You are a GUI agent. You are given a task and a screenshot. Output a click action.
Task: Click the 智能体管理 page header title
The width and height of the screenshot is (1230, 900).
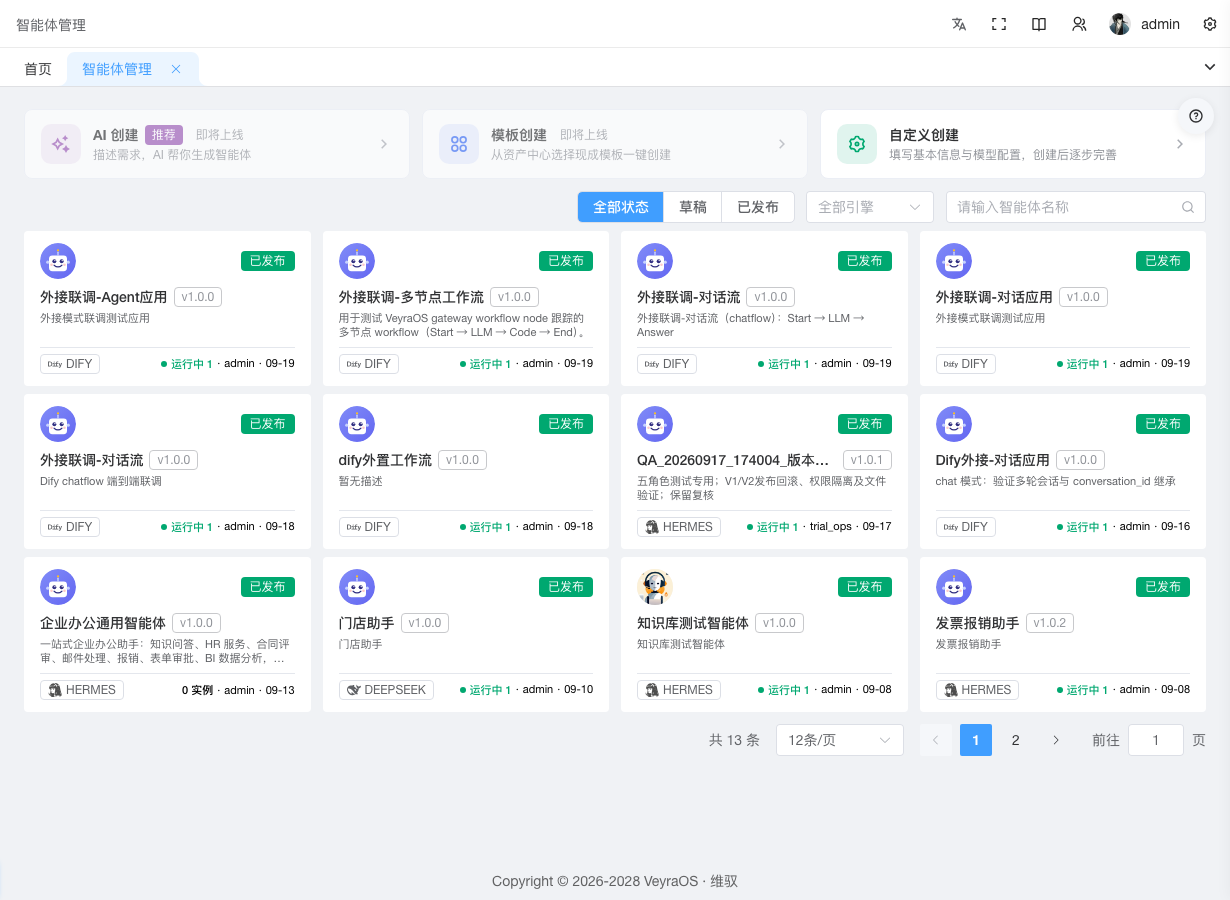click(51, 24)
